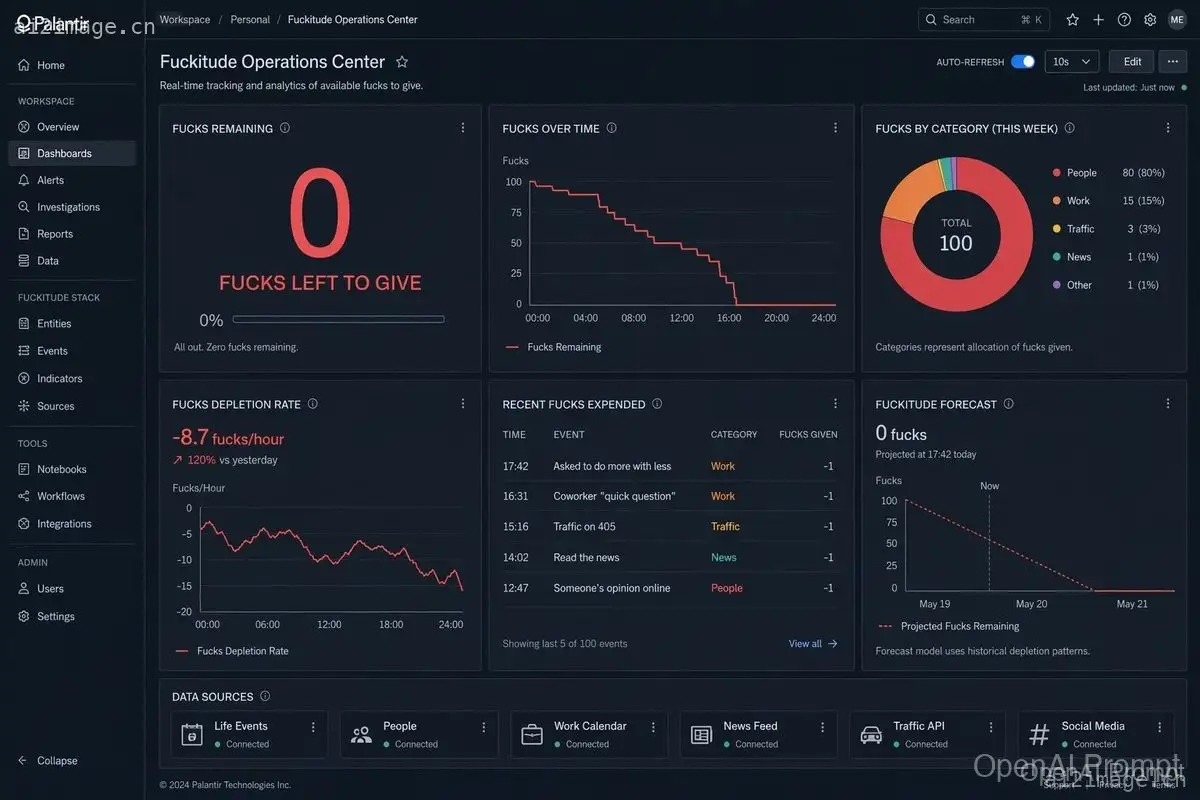Click the Work Calendar briefcase icon
The image size is (1200, 800).
tap(532, 735)
